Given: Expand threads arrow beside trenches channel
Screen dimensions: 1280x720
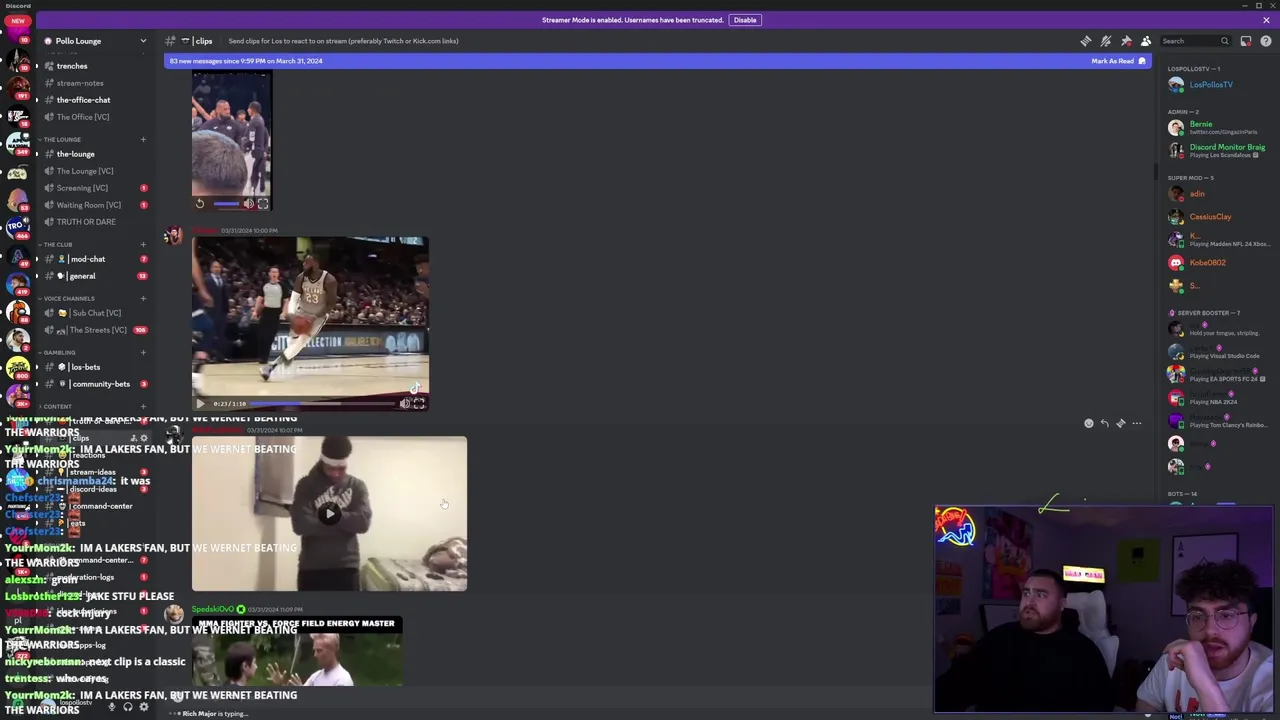Looking at the screenshot, I should 37,66.
